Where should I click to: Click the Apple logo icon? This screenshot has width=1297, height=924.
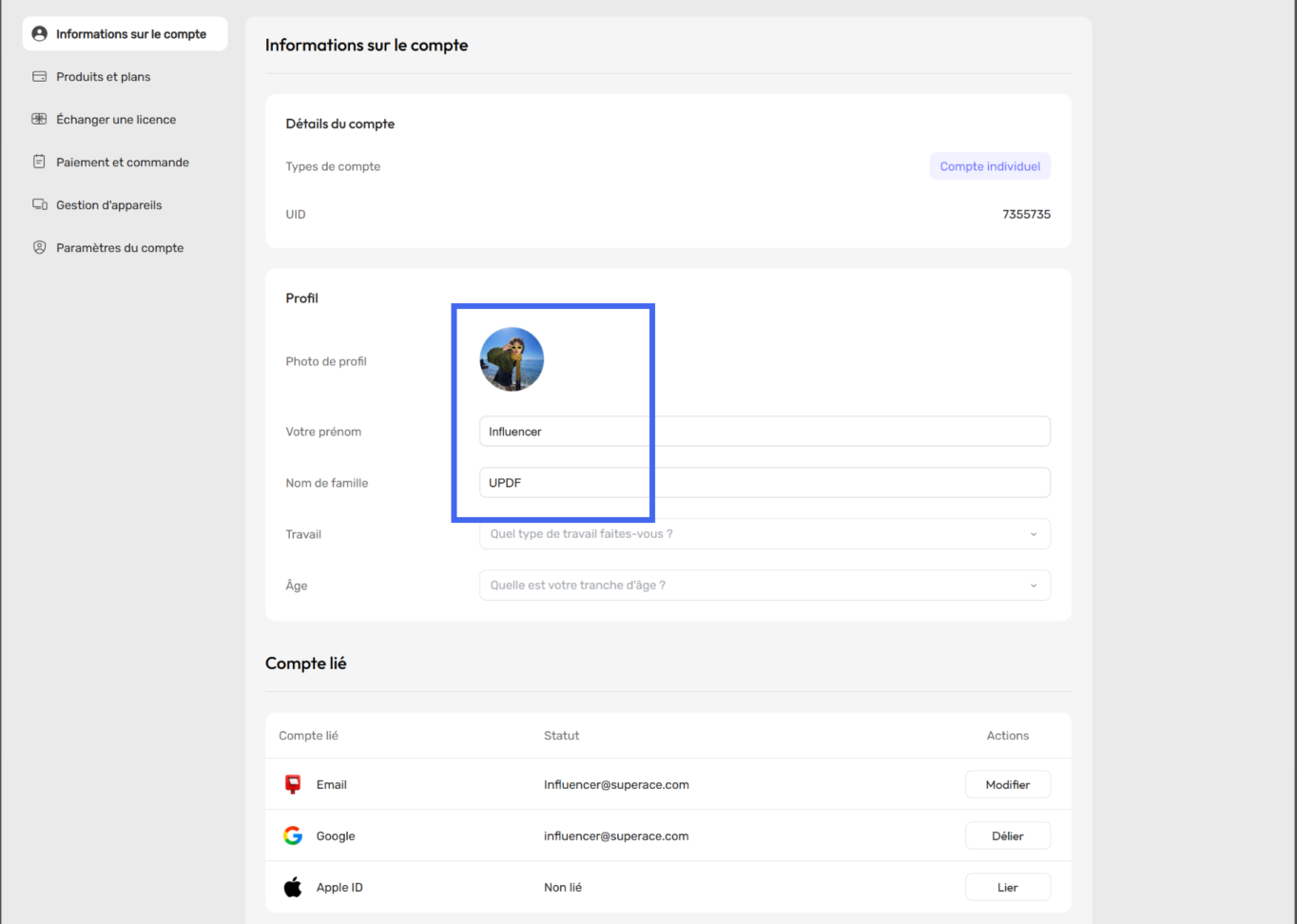293,887
